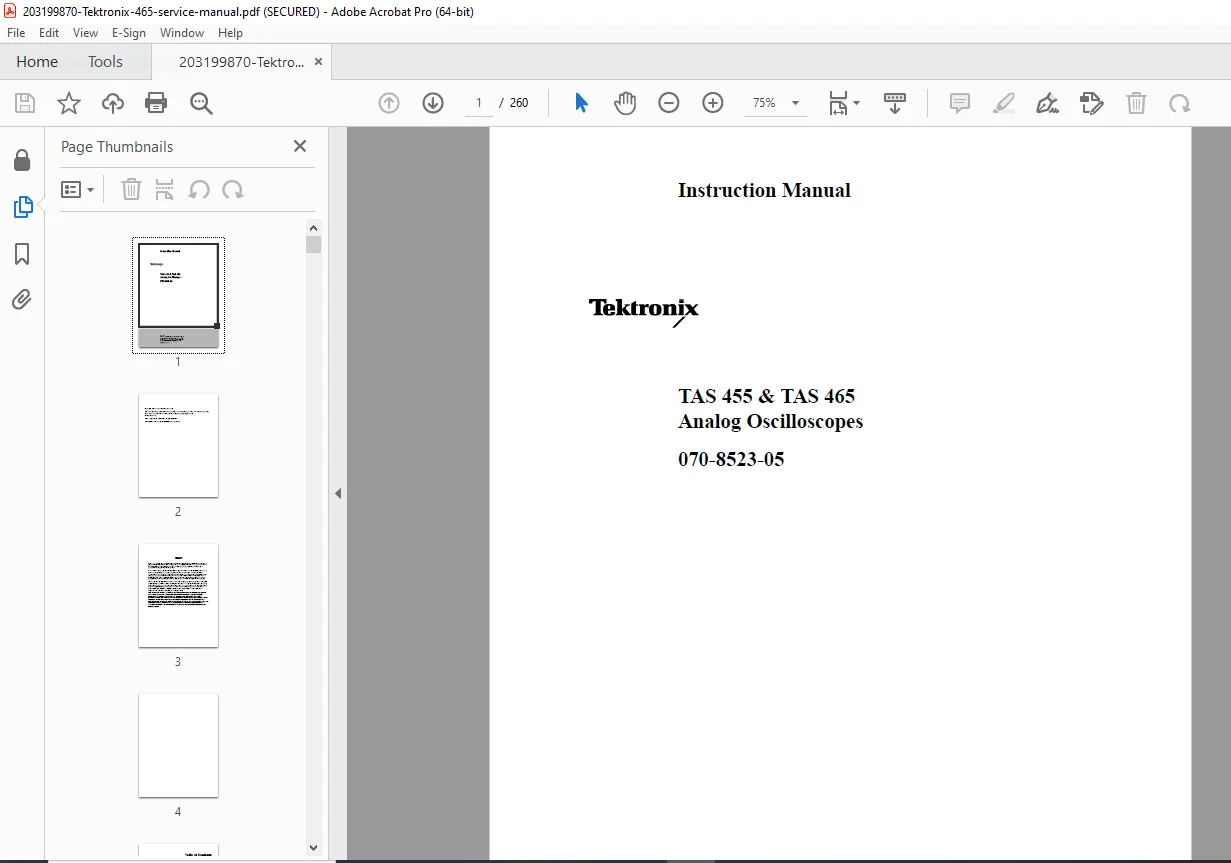Zoom out with the minus button
Viewport: 1231px width, 863px height.
coord(669,103)
